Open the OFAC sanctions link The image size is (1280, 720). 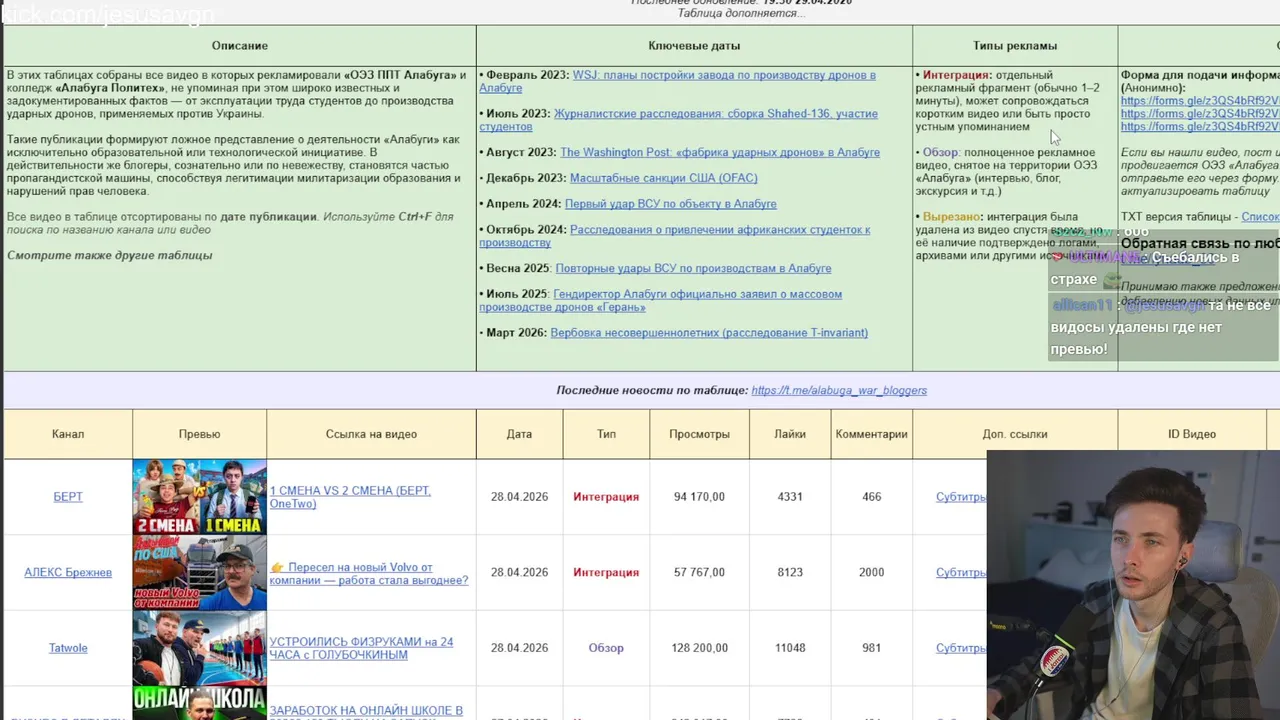[663, 178]
